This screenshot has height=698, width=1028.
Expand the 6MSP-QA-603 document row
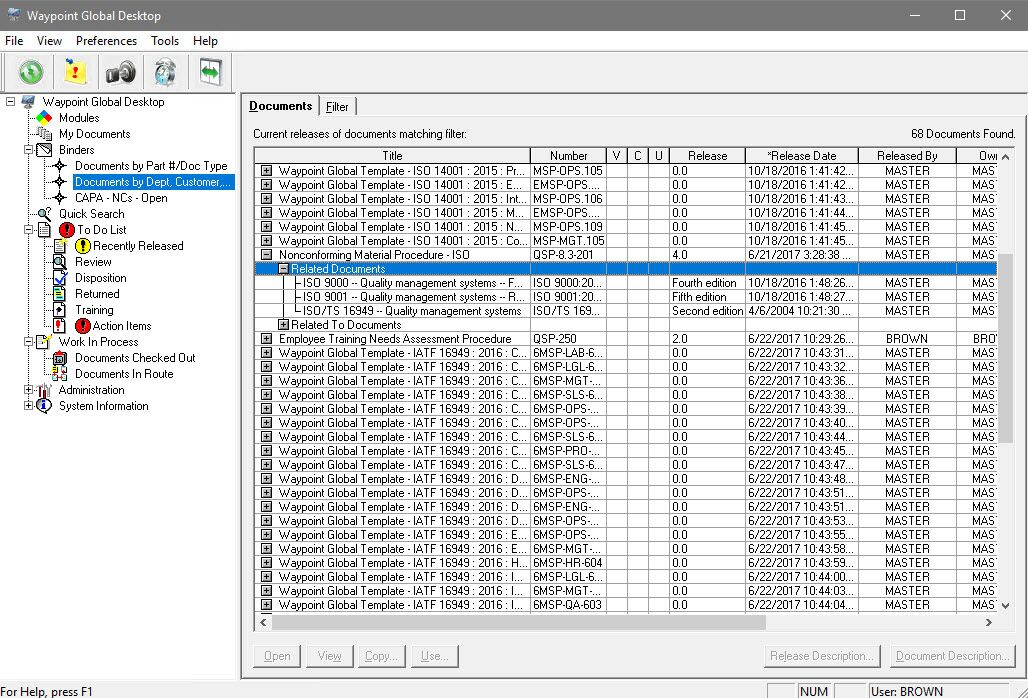266,605
